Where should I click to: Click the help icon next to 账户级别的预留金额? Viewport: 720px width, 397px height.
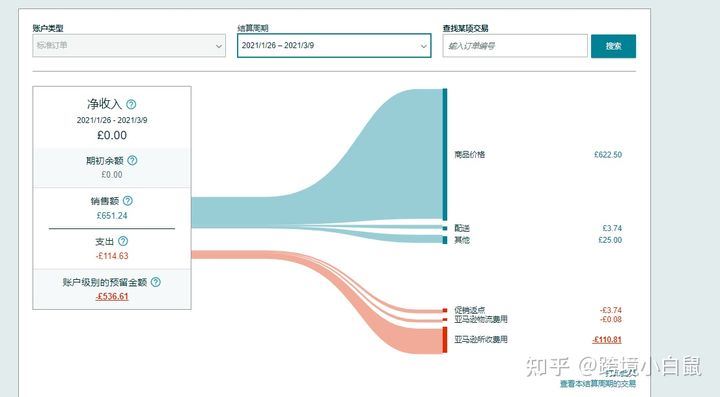click(156, 282)
